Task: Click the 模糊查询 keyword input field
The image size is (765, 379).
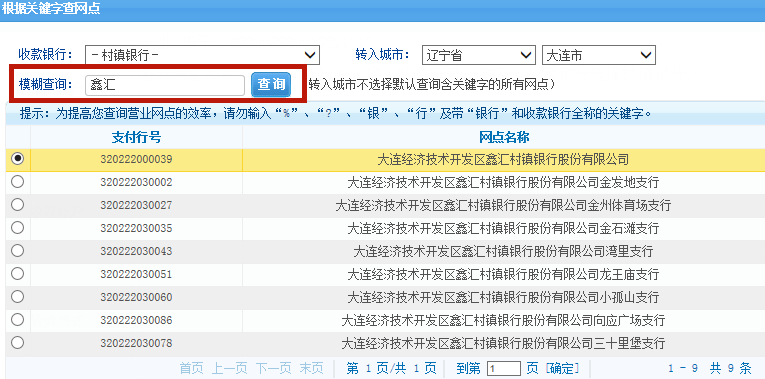Action: coord(164,85)
